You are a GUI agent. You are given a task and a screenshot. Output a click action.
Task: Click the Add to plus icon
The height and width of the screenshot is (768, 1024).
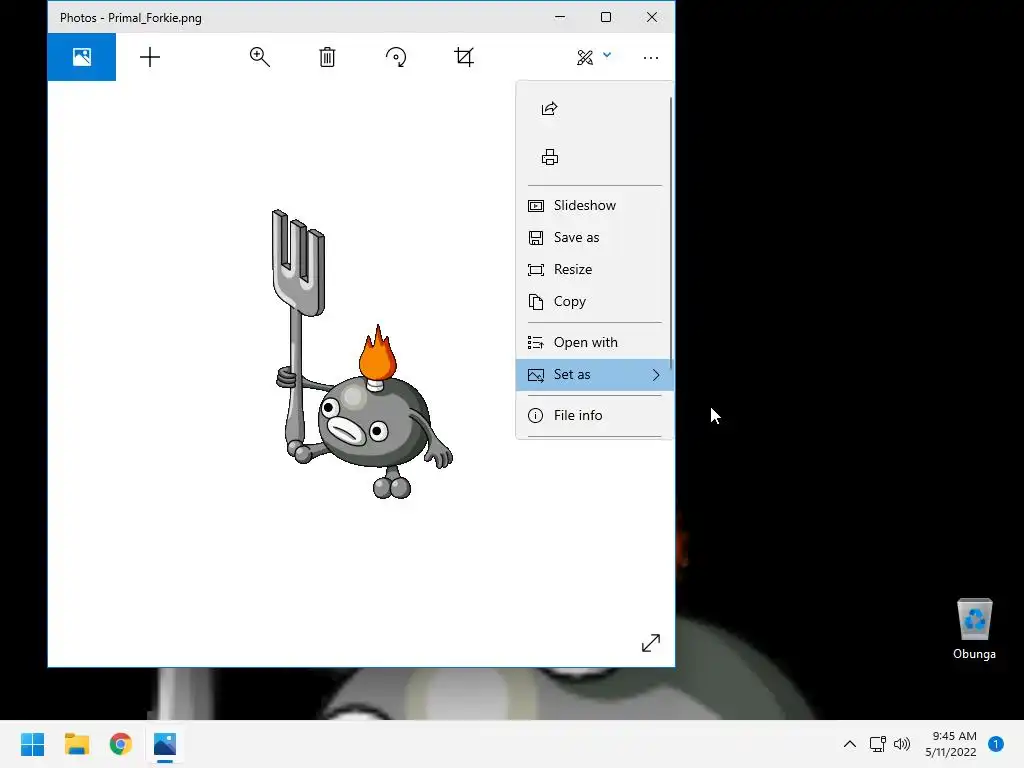pyautogui.click(x=150, y=57)
